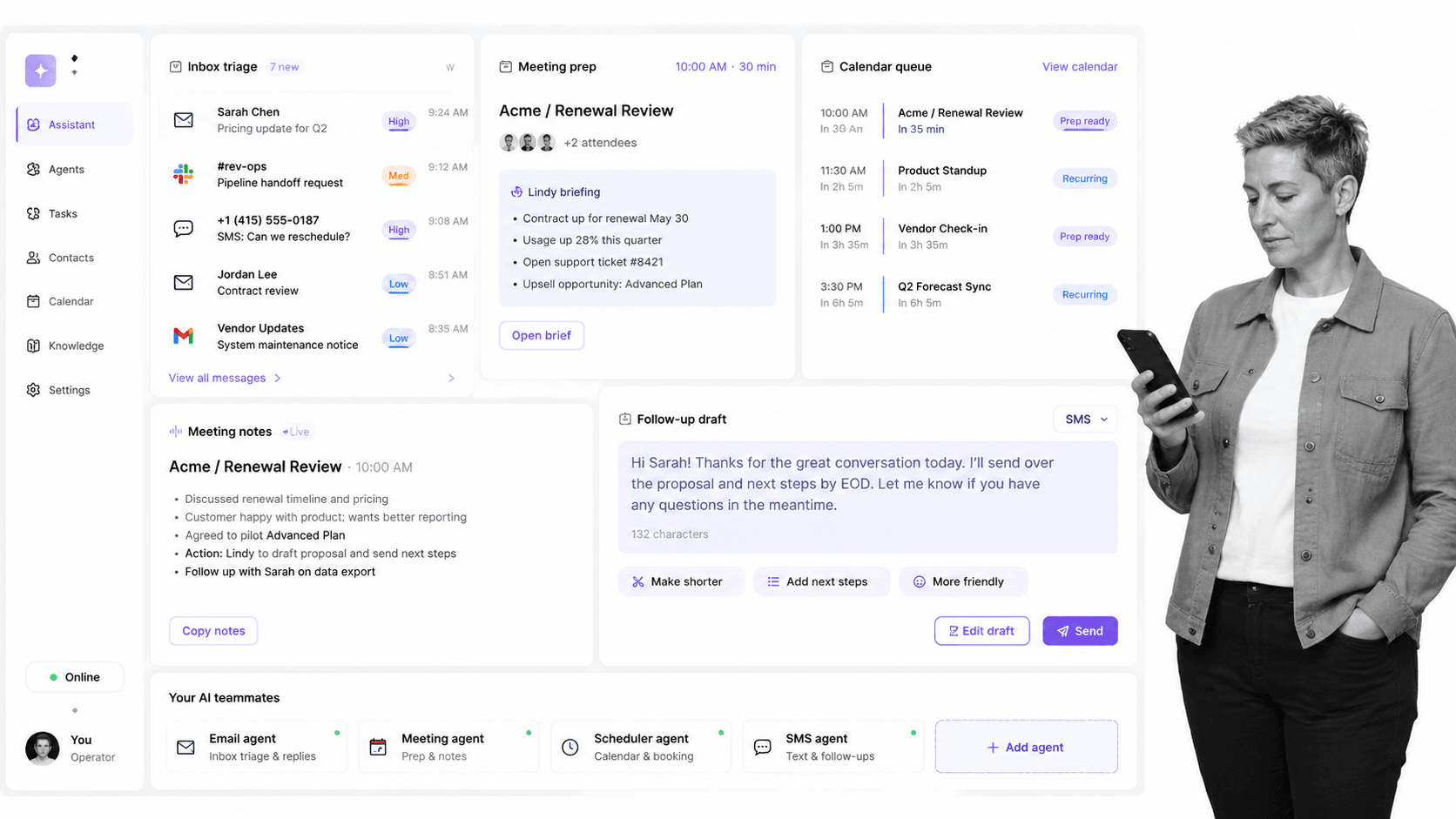Click the Gmail icon for Vendor Updates
This screenshot has height=819, width=1456.
tap(183, 336)
